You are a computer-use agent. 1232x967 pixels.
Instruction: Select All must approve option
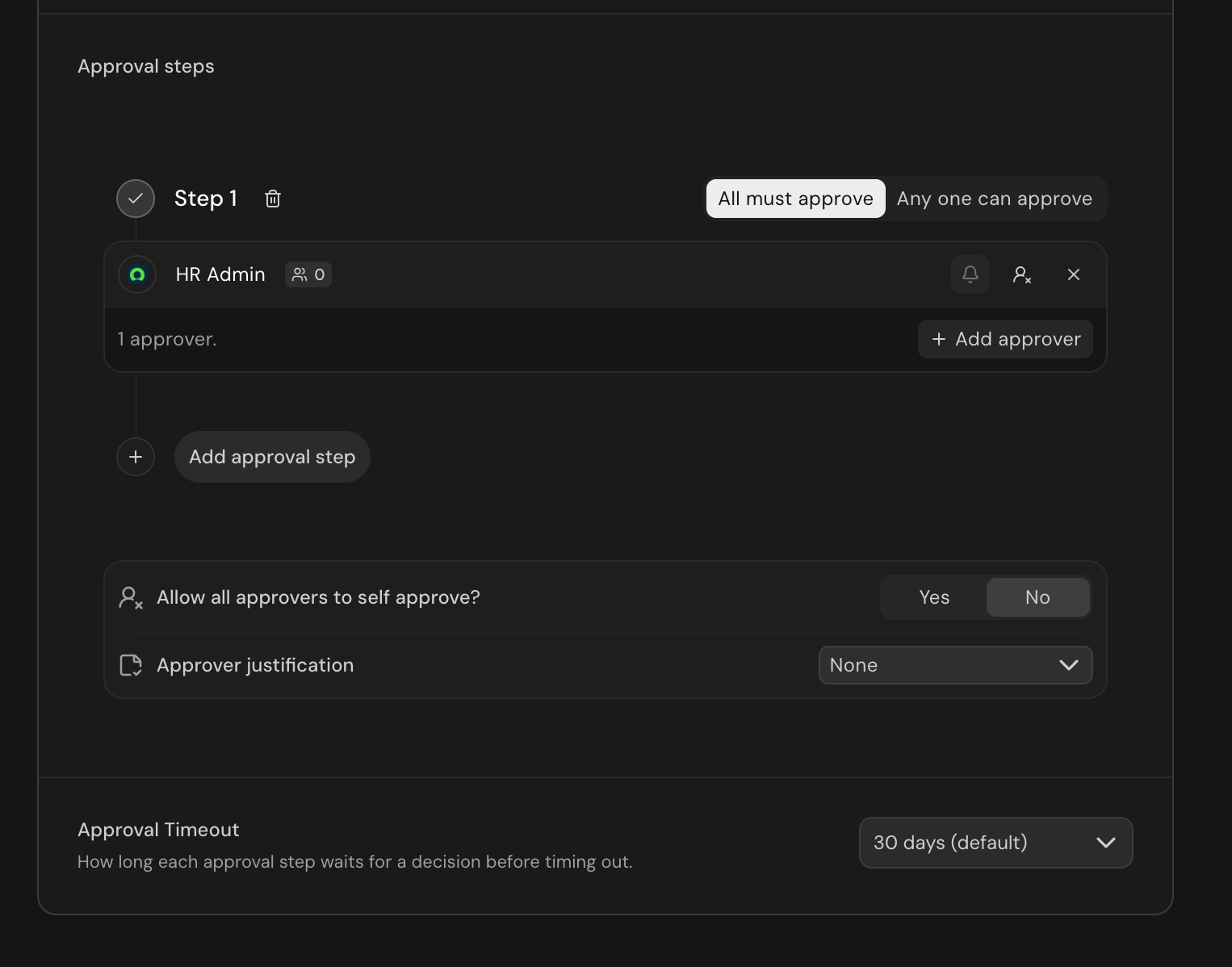796,199
